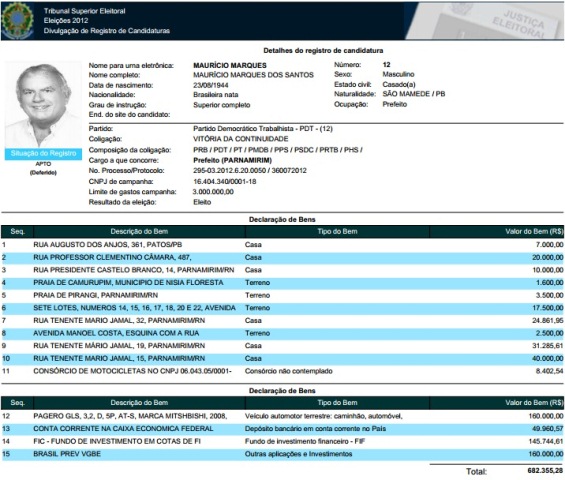Click value '49.960,57' in row 13

point(548,429)
